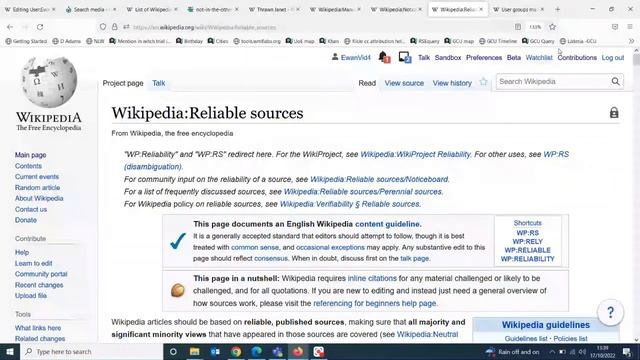Image resolution: width=640 pixels, height=360 pixels.
Task: Open Microsoft Edge from taskbar
Action: click(257, 351)
